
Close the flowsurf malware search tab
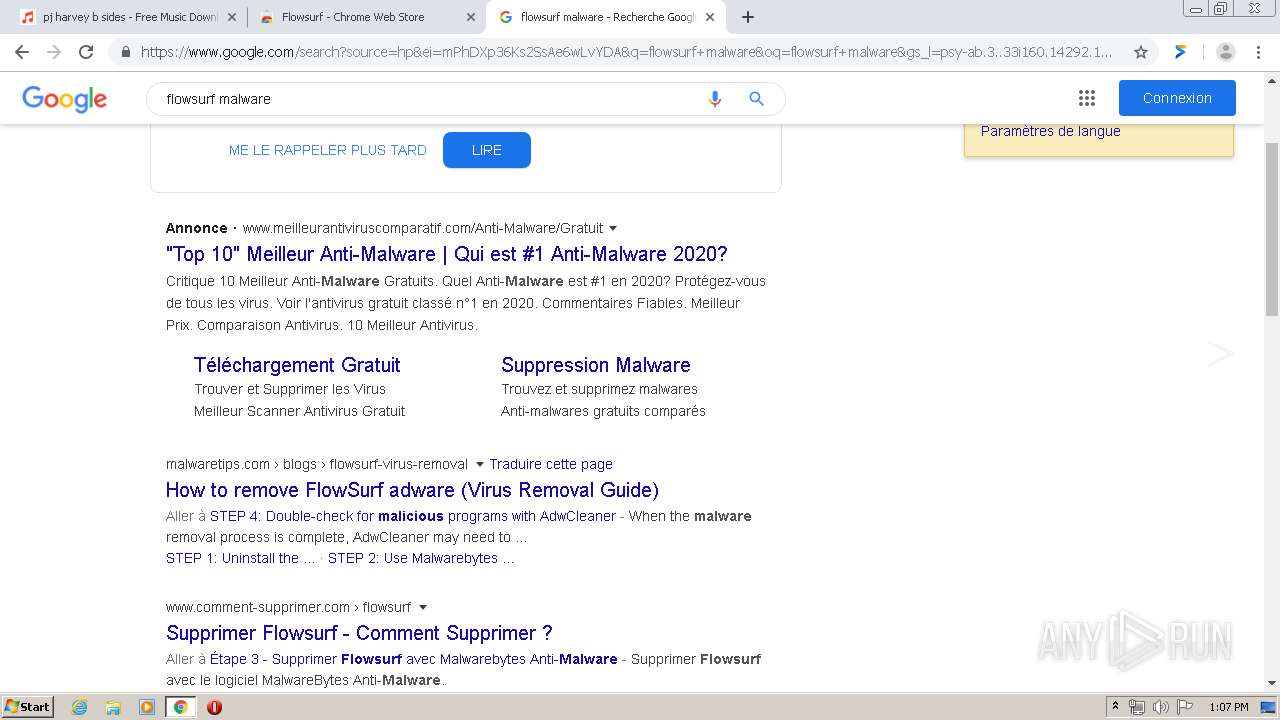pyautogui.click(x=709, y=17)
